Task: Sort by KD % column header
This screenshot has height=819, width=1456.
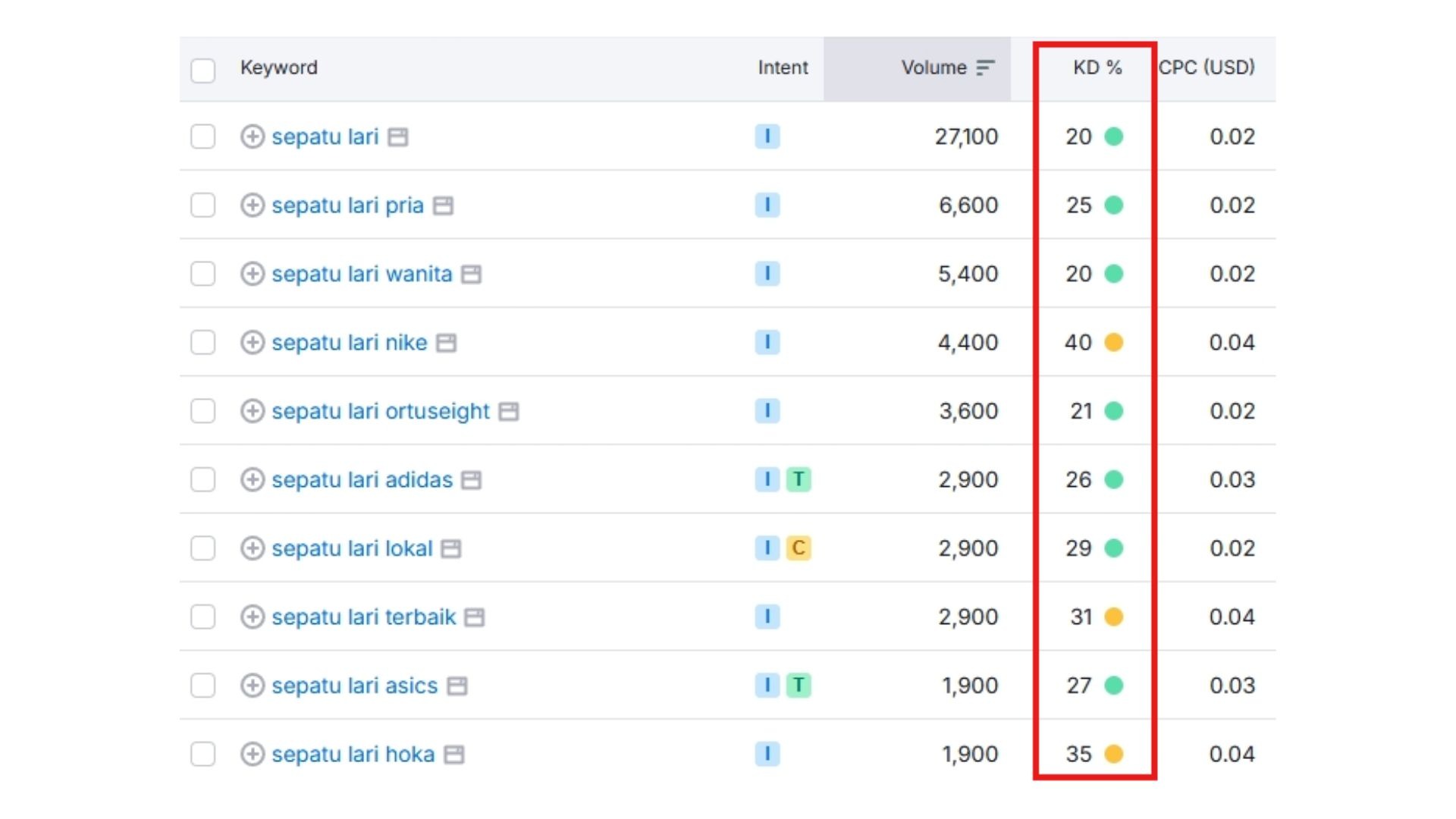Action: pos(1097,67)
